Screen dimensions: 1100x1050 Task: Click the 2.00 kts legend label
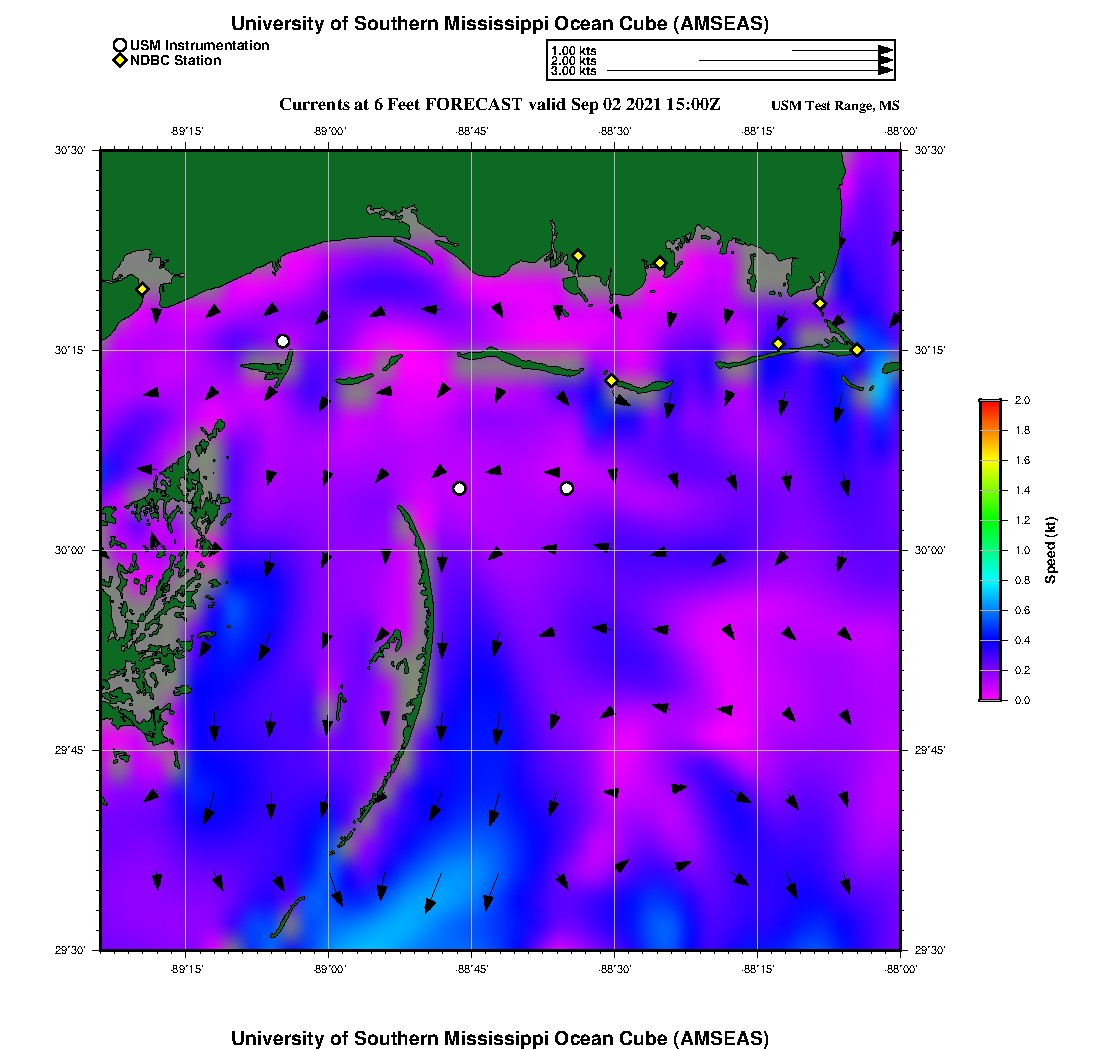click(573, 61)
